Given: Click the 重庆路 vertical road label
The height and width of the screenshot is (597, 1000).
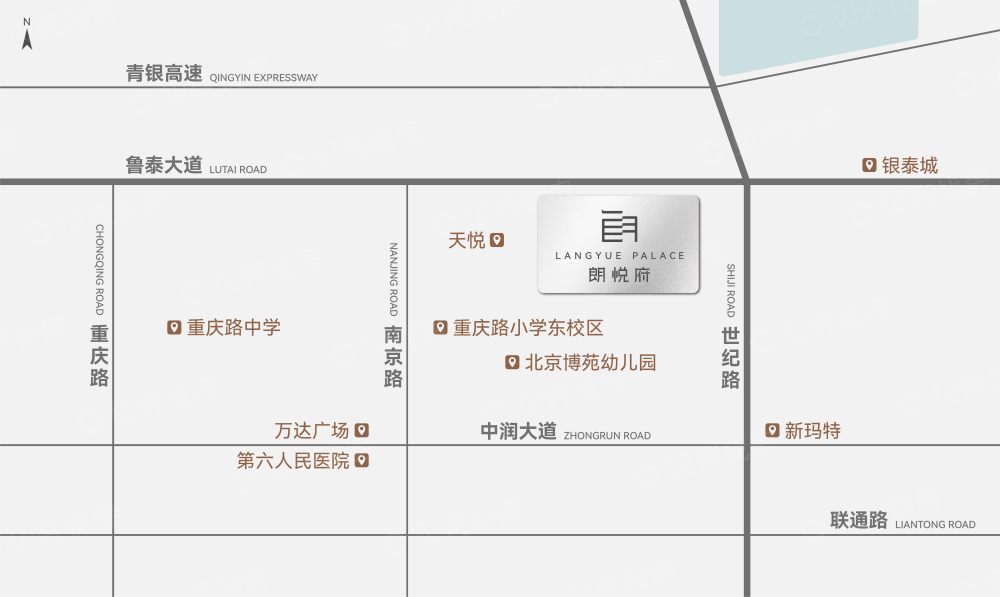Looking at the screenshot, I should coord(99,355).
